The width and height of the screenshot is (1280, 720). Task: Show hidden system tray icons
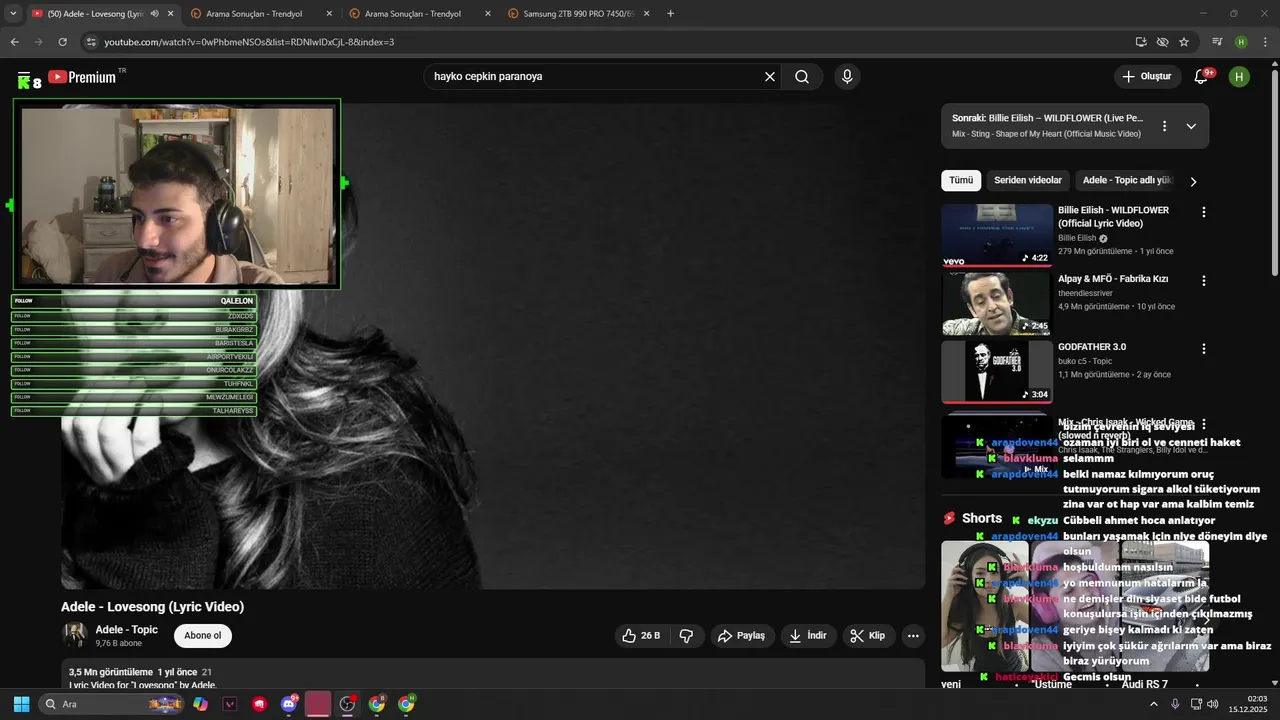click(x=1153, y=704)
